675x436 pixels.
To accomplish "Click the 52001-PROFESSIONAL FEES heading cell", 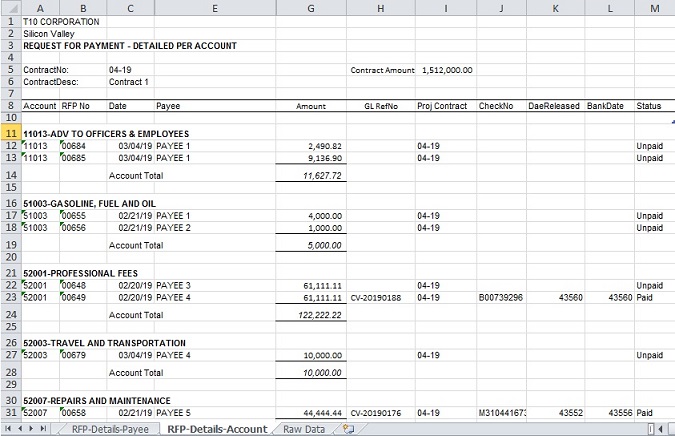I will click(80, 273).
